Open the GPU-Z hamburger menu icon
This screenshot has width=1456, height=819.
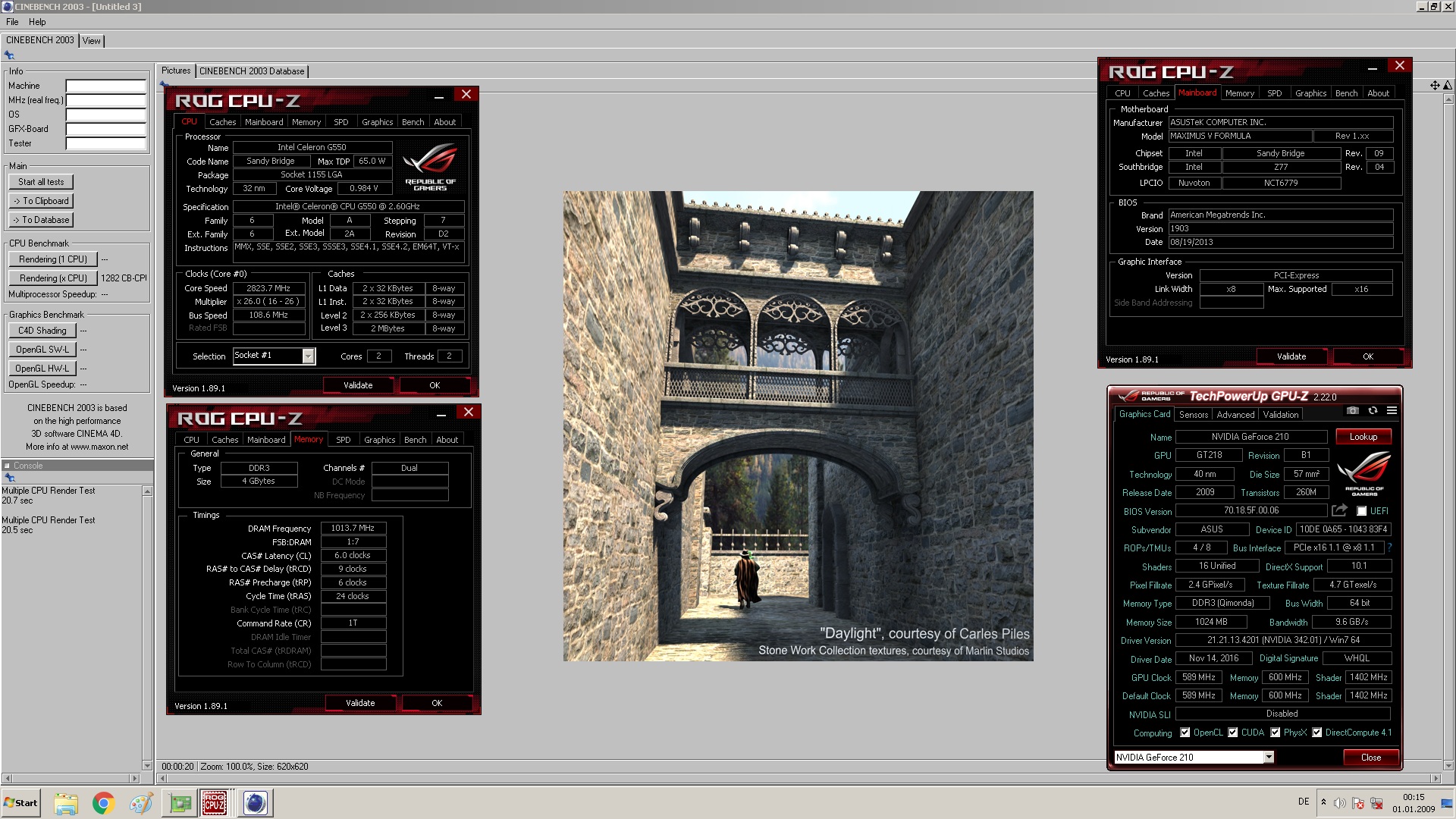click(1392, 411)
